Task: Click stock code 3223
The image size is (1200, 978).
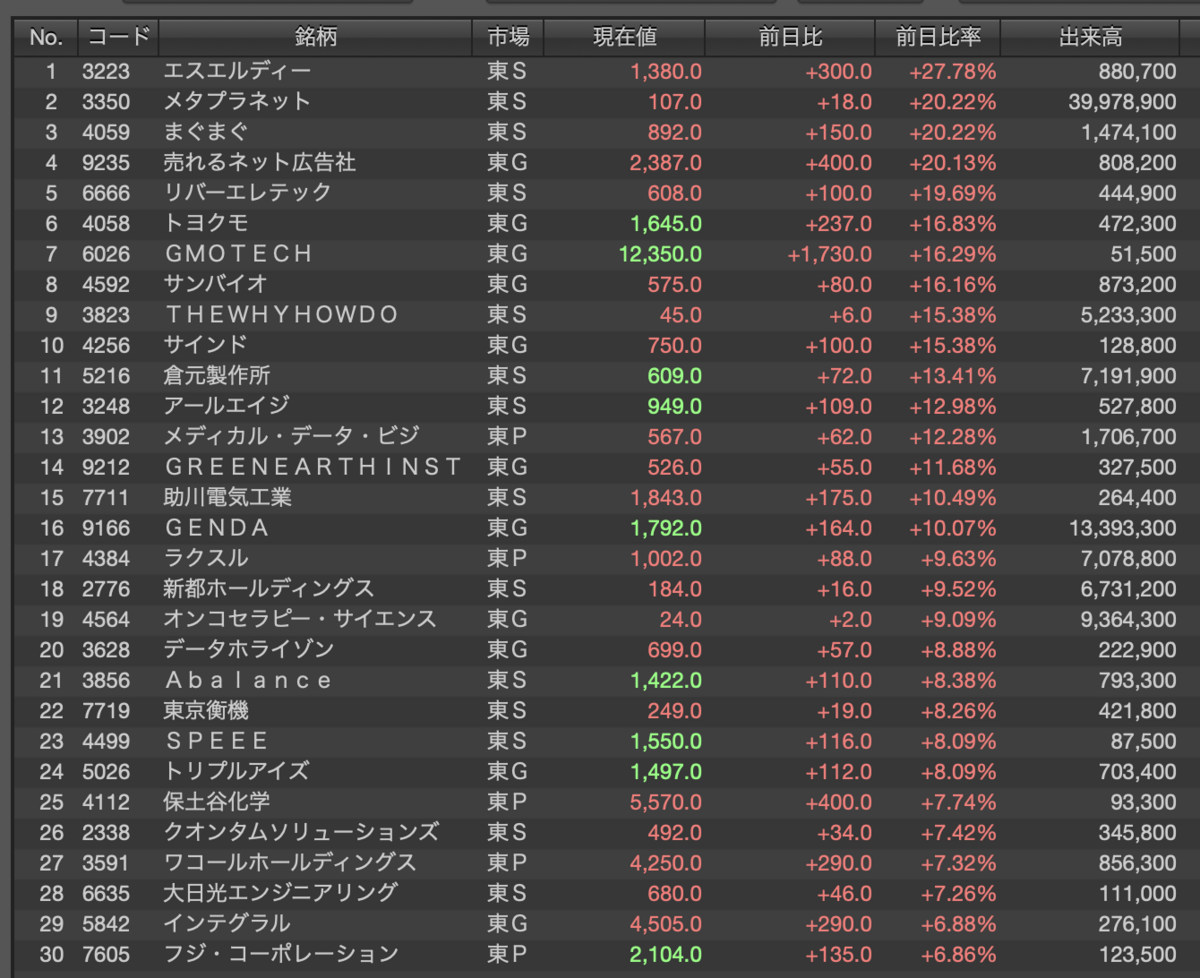Action: [x=105, y=71]
